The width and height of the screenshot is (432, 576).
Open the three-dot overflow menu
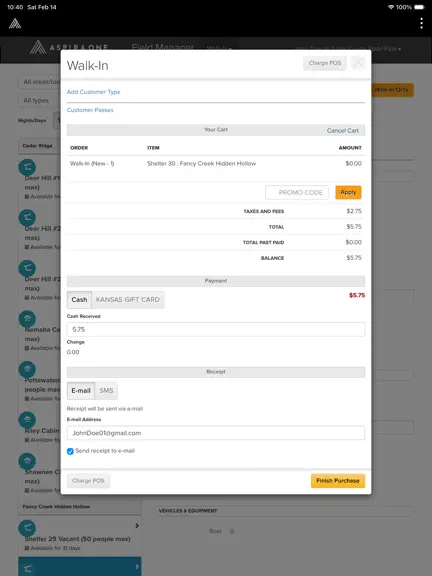tap(421, 23)
